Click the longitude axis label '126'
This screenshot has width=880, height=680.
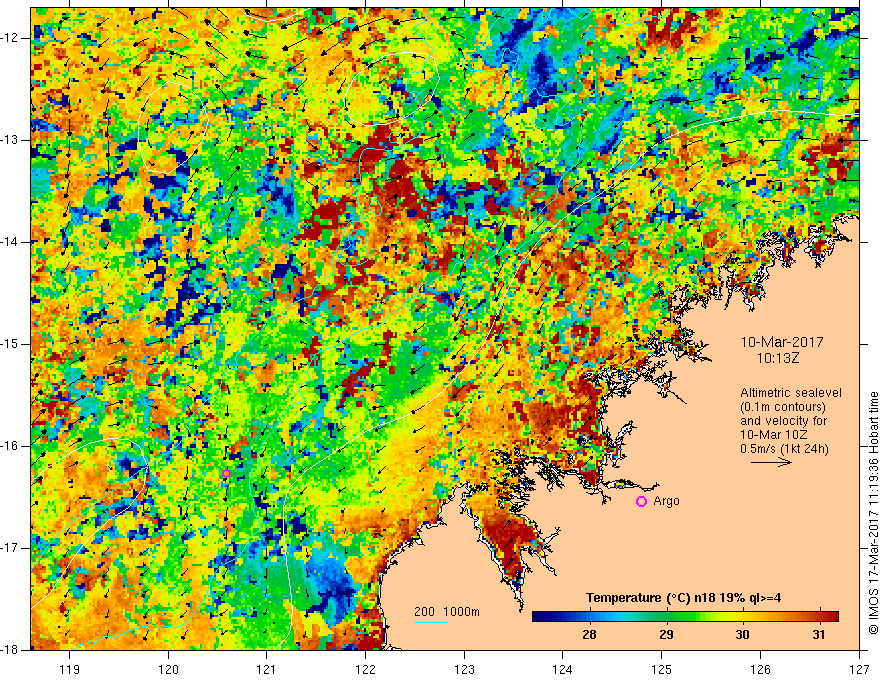point(760,669)
